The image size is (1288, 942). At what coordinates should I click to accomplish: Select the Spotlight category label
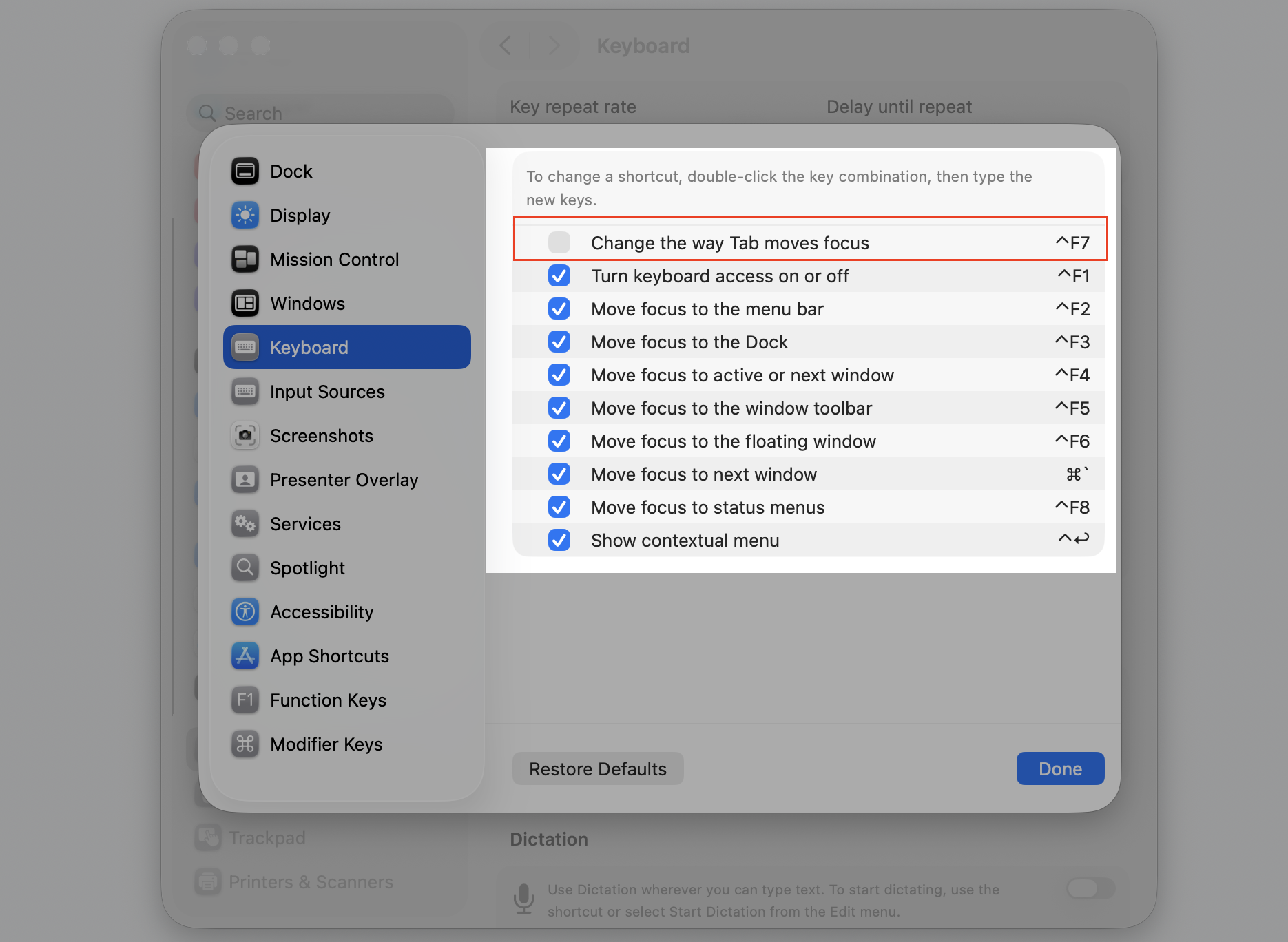308,568
